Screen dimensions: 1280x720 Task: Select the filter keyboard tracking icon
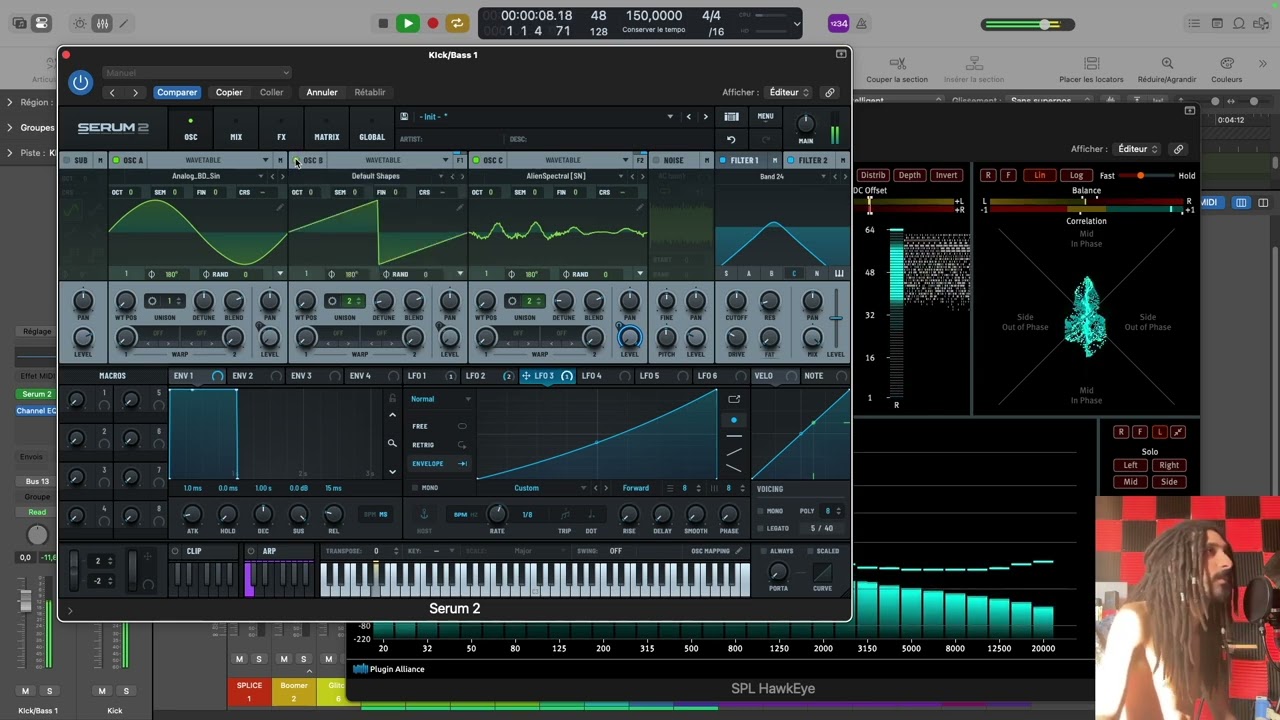pyautogui.click(x=839, y=273)
